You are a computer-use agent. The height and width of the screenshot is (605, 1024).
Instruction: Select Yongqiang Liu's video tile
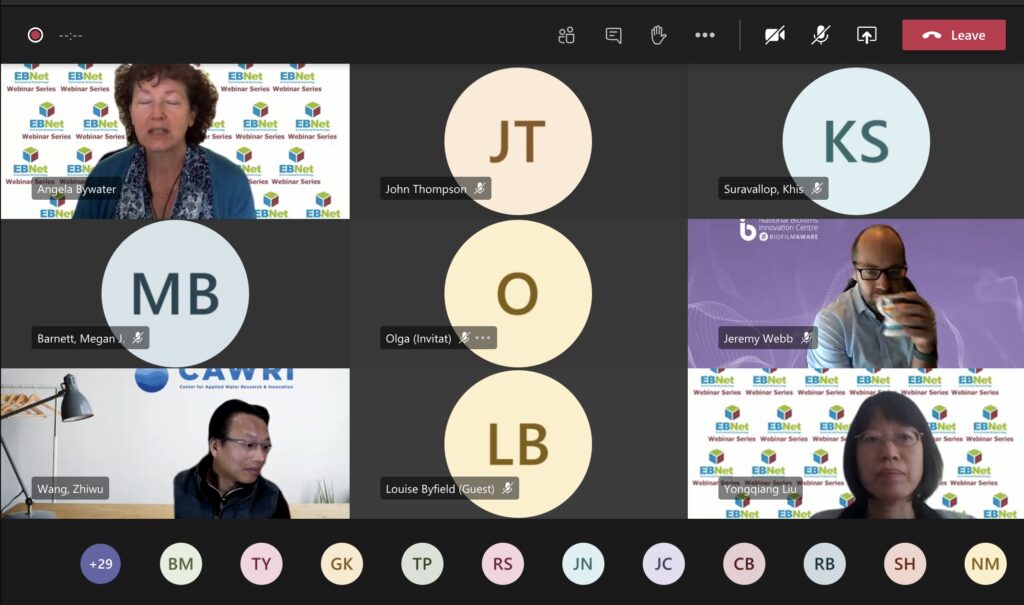tap(856, 444)
